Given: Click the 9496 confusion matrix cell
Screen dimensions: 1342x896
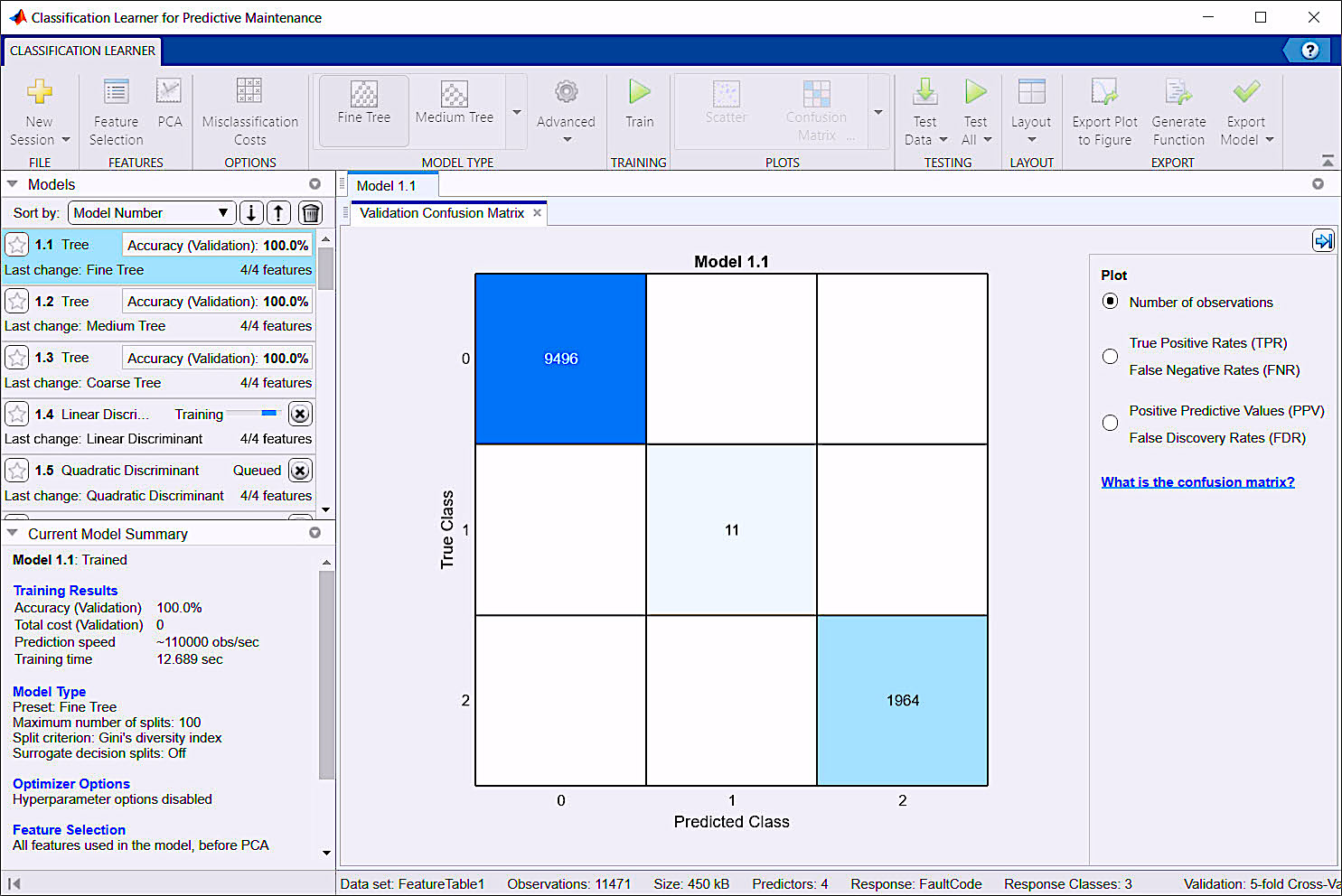Looking at the screenshot, I should (560, 359).
